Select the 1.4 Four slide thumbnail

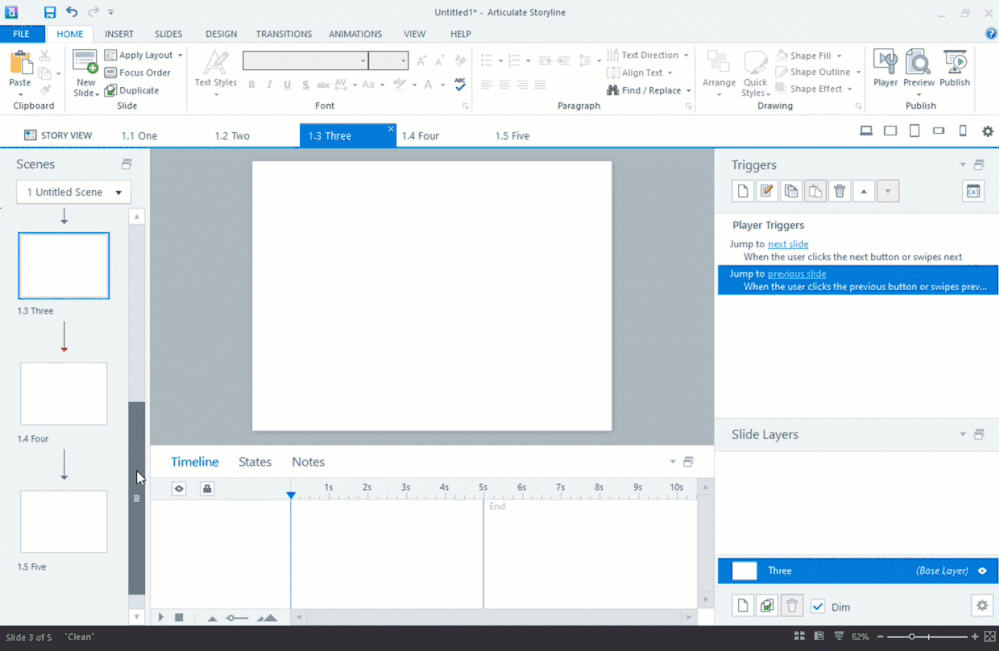tap(64, 394)
